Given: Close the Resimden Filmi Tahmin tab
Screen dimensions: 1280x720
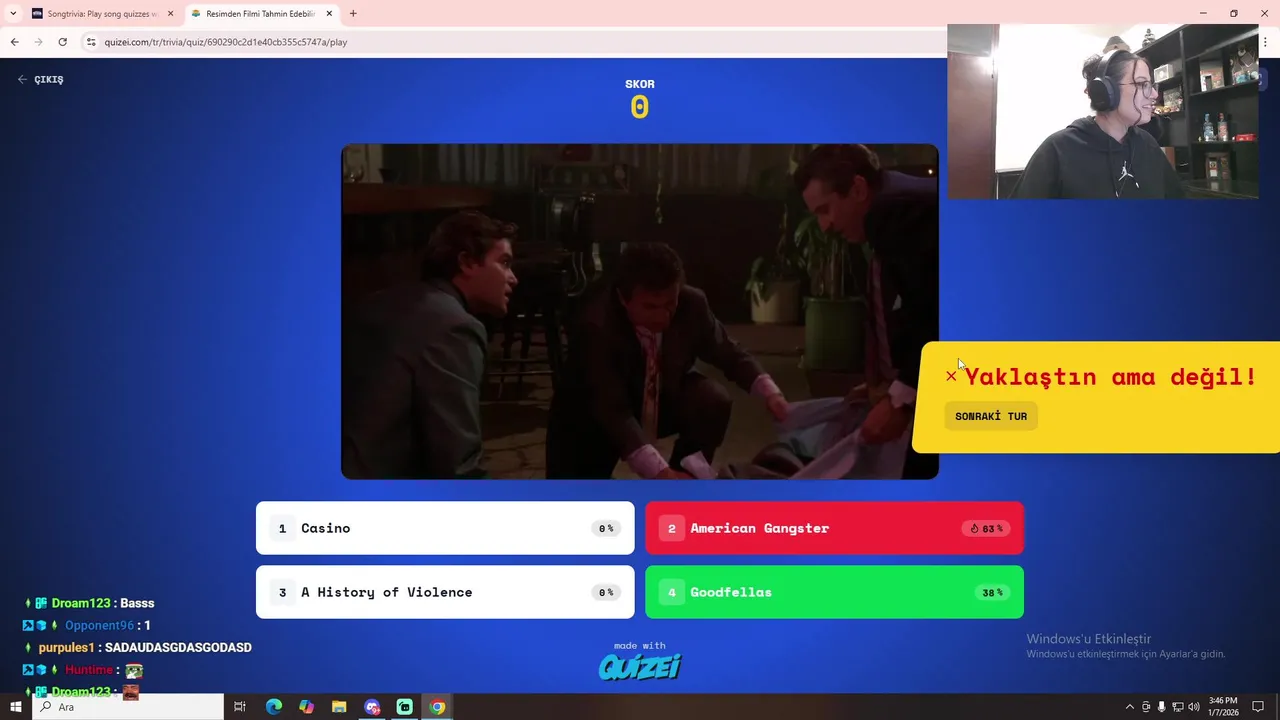Looking at the screenshot, I should point(329,14).
